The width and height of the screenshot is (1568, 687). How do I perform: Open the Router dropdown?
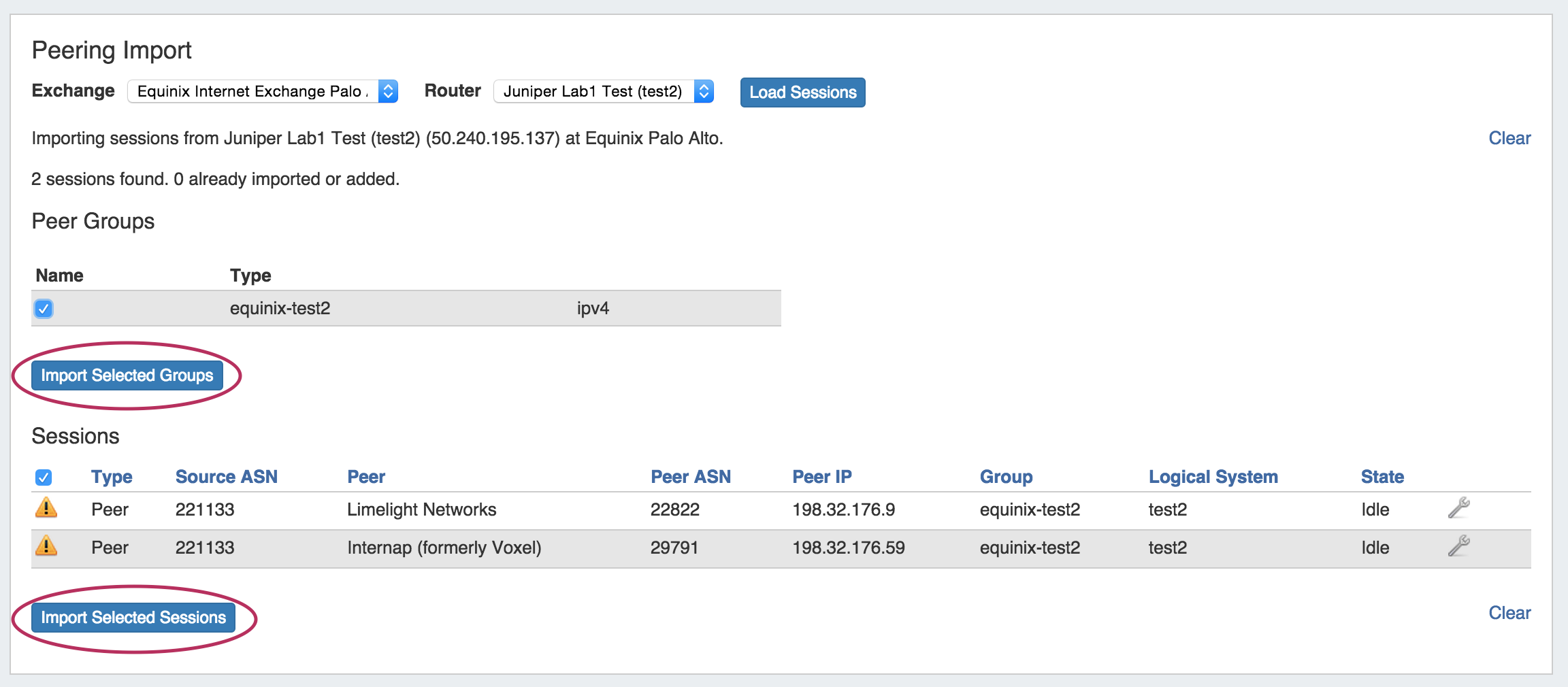click(x=603, y=91)
